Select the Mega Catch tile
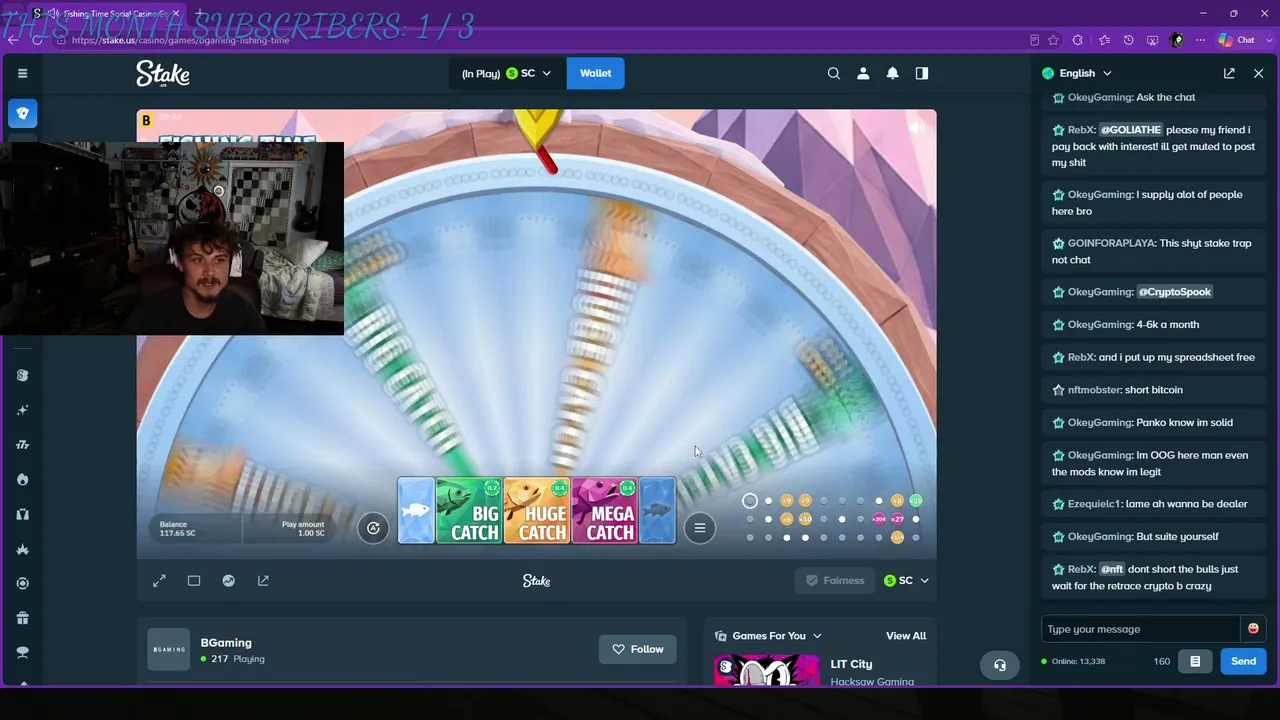Viewport: 1280px width, 720px height. (605, 511)
